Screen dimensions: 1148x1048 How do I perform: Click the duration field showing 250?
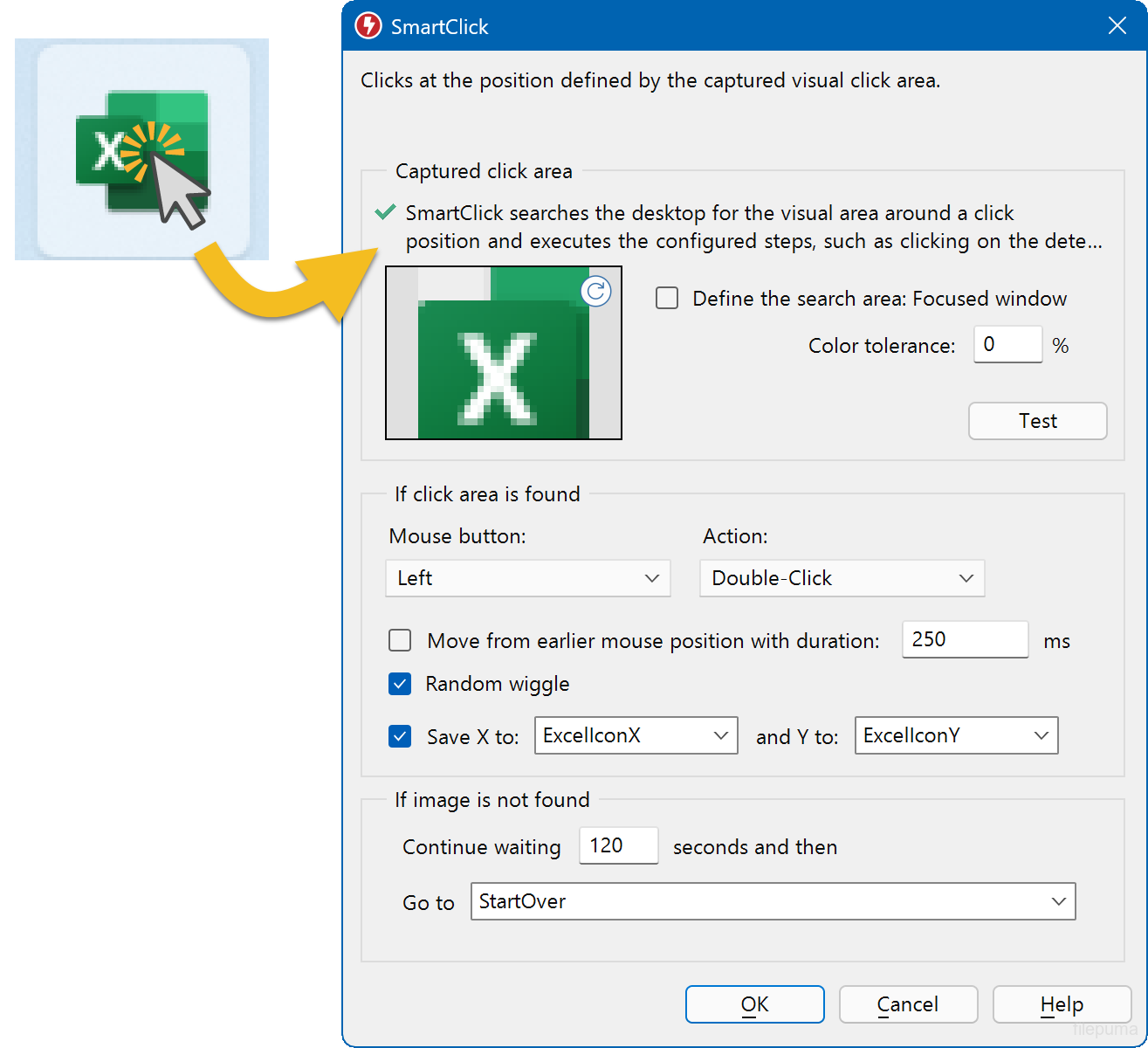966,639
